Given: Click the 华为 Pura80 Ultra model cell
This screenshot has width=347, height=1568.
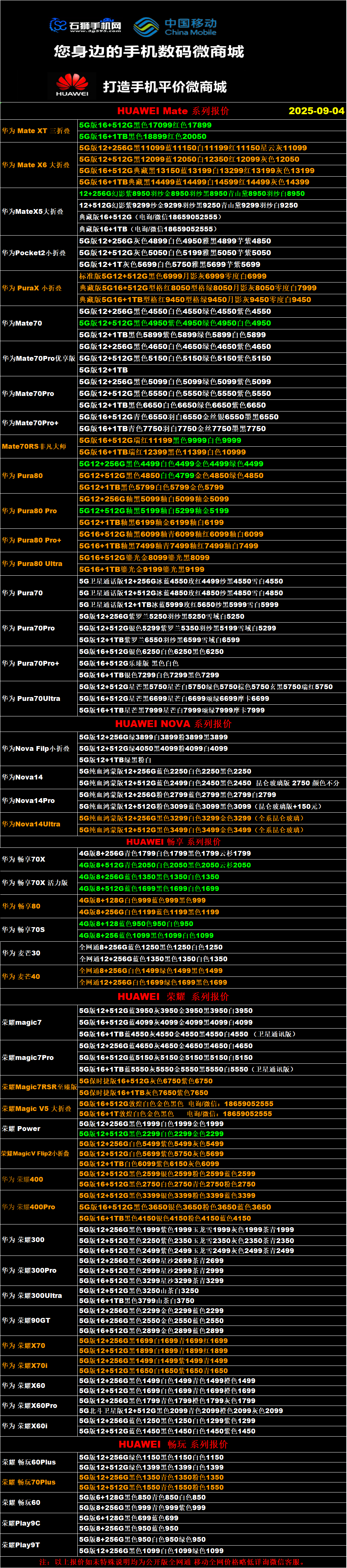Looking at the screenshot, I should 32,564.
